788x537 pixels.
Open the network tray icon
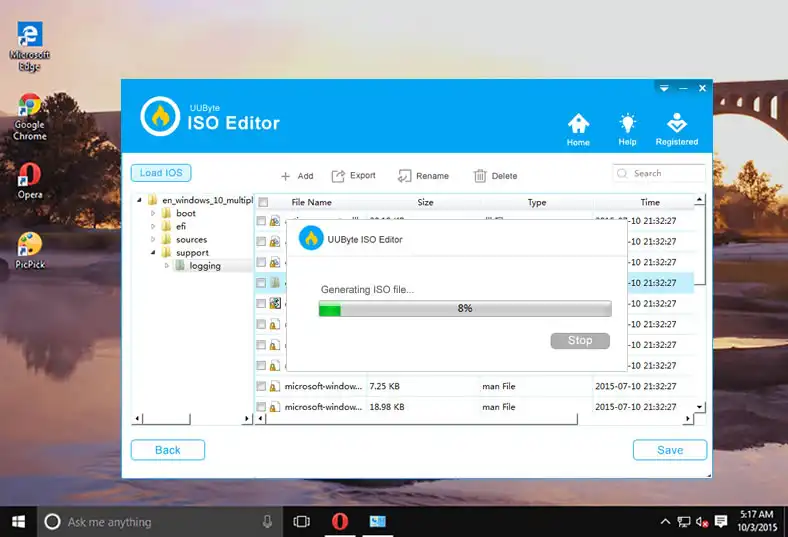pyautogui.click(x=683, y=522)
